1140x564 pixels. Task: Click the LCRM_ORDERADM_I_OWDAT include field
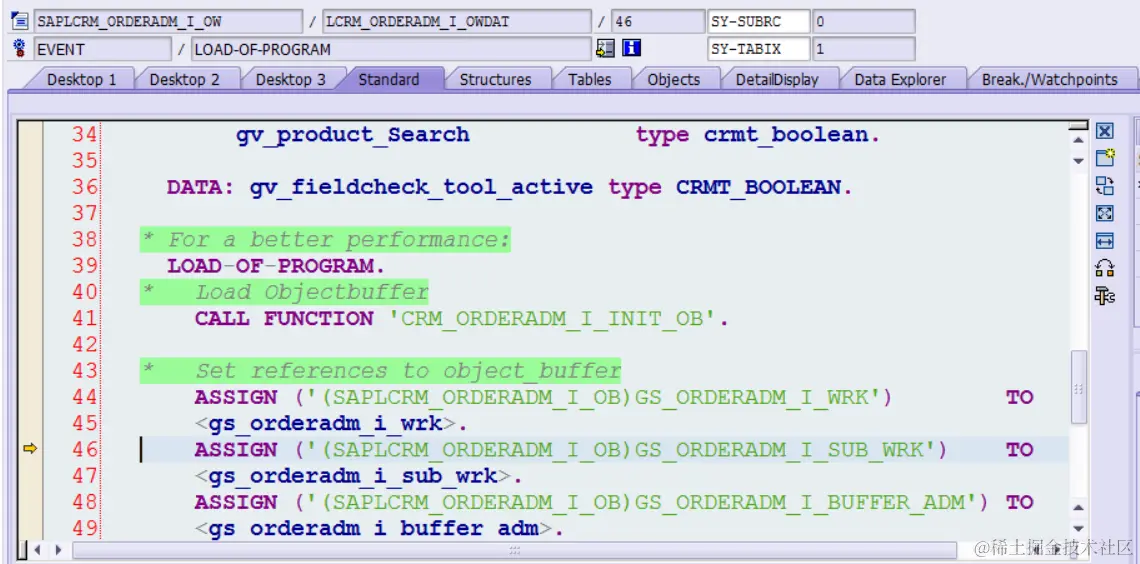click(457, 22)
